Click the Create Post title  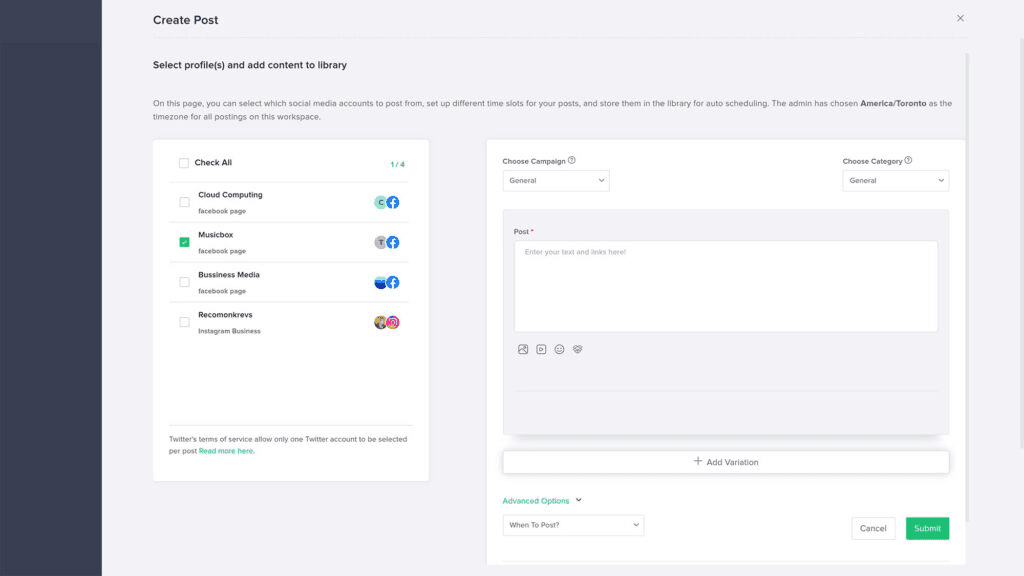185,20
